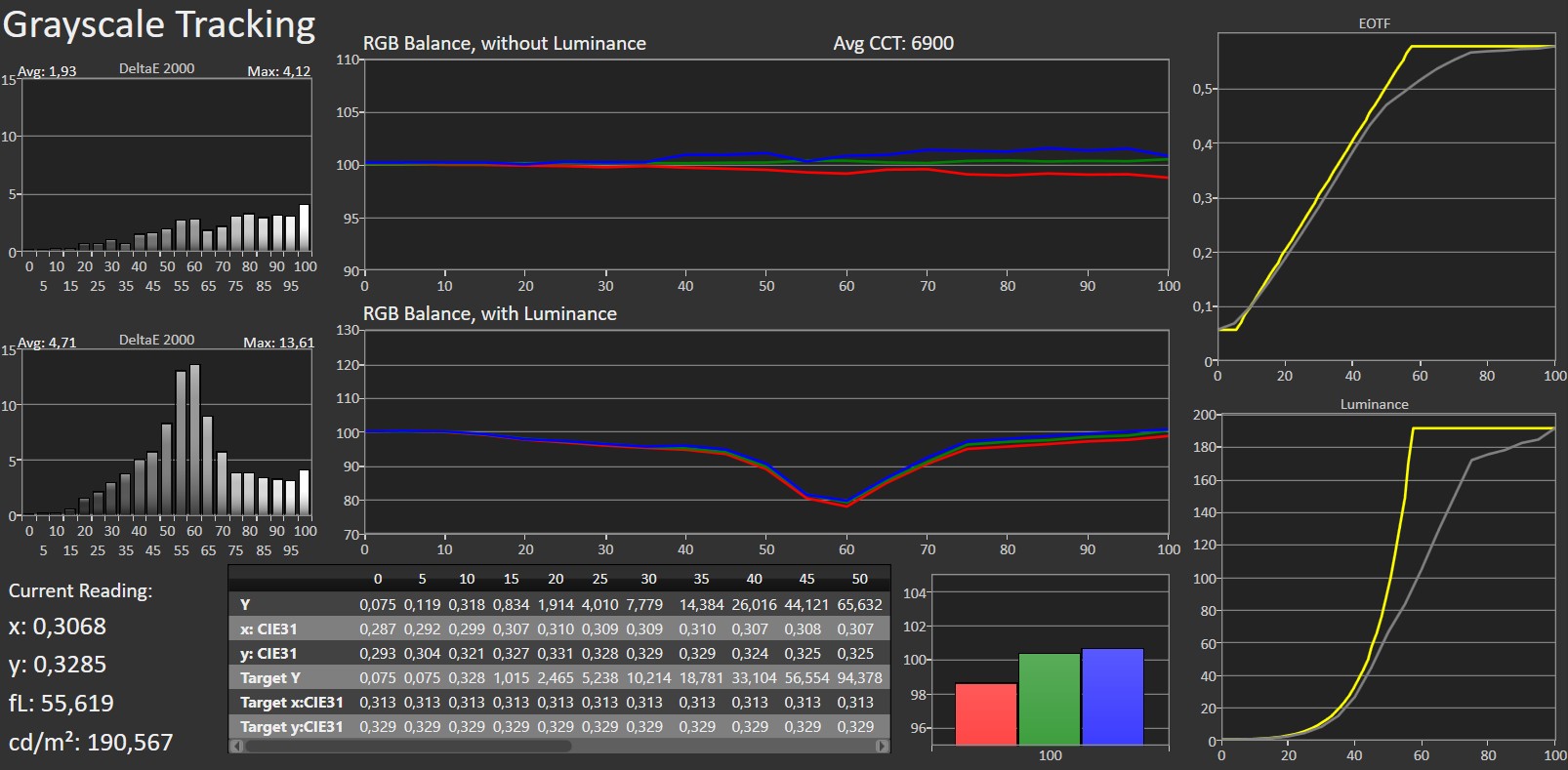
Task: Click the x: CIE31 row label
Action: click(x=268, y=629)
